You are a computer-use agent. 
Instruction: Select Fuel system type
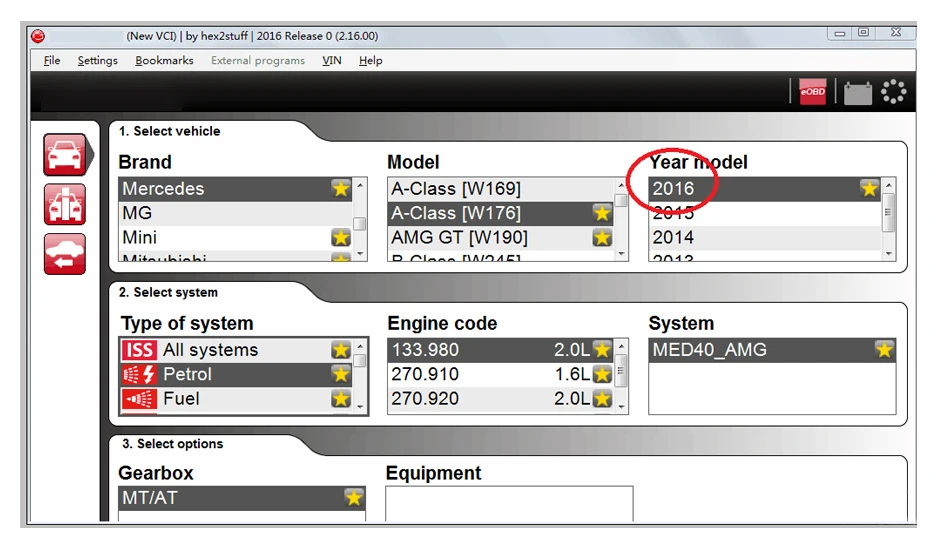pos(236,399)
